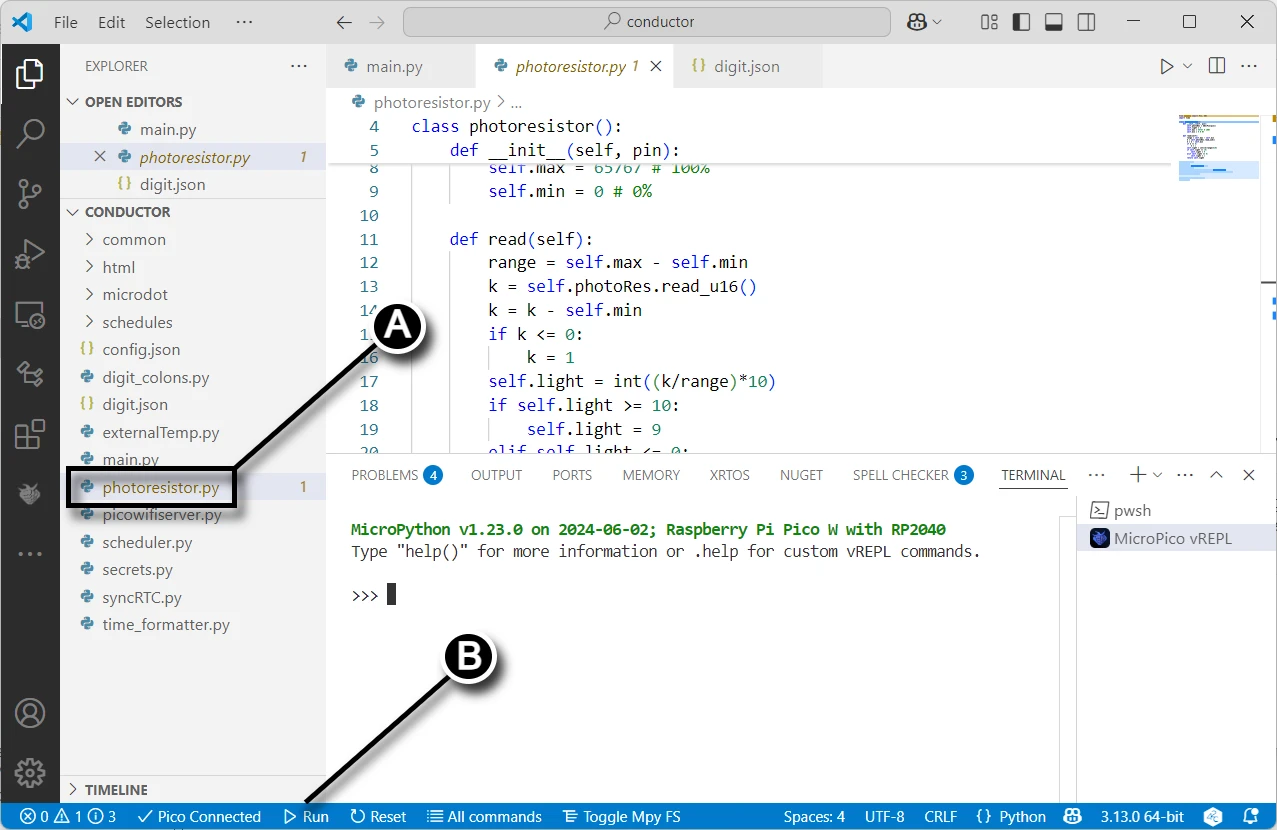Open editor More Actions ellipsis

1248,66
